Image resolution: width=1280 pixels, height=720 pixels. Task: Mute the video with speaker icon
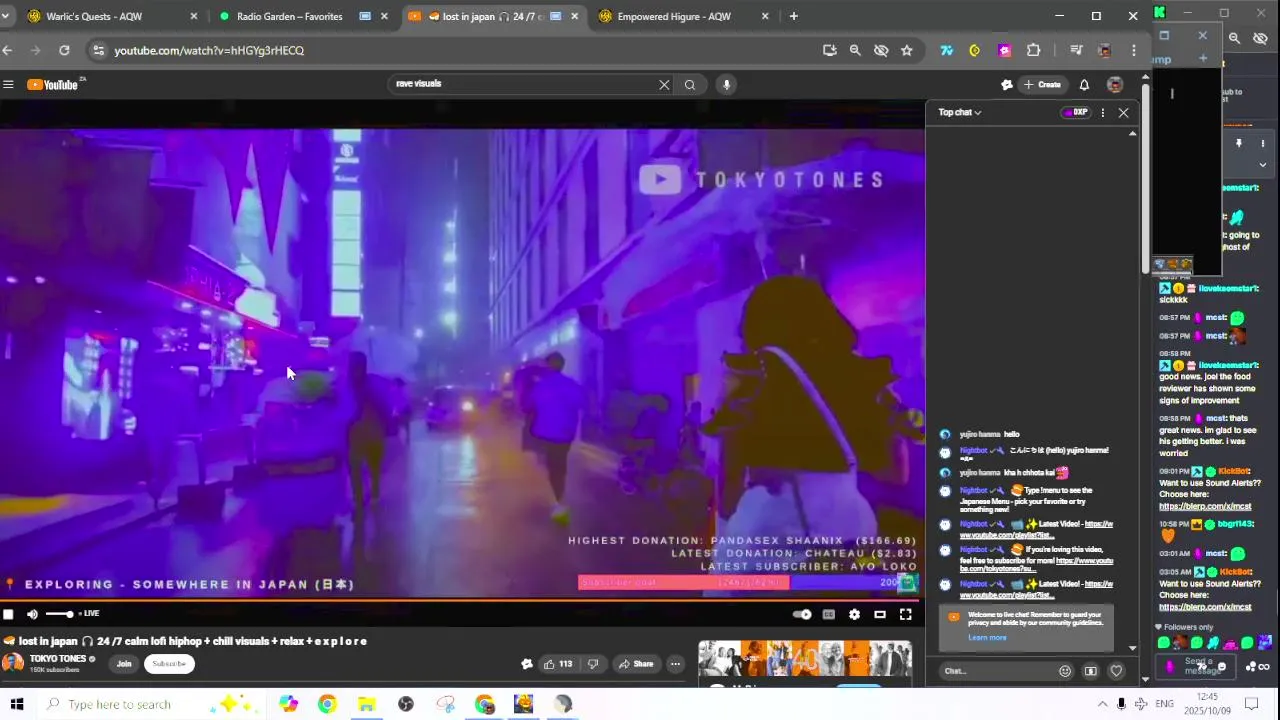coord(32,614)
